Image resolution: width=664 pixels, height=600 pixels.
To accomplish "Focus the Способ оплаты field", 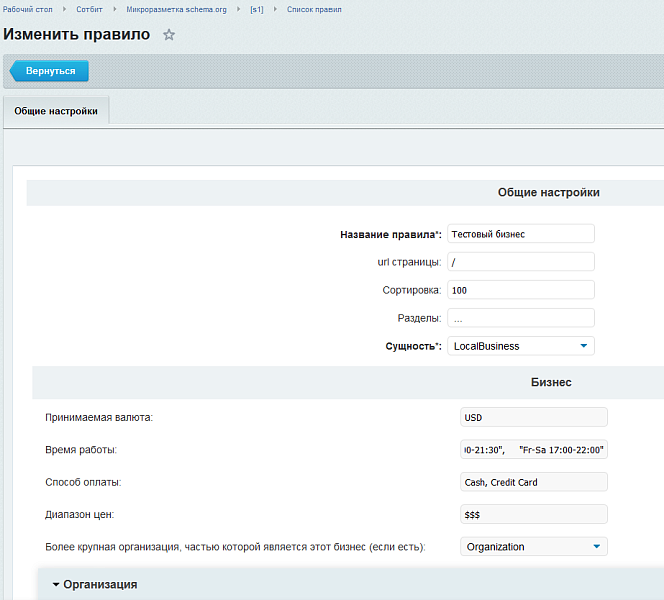I will pos(533,482).
